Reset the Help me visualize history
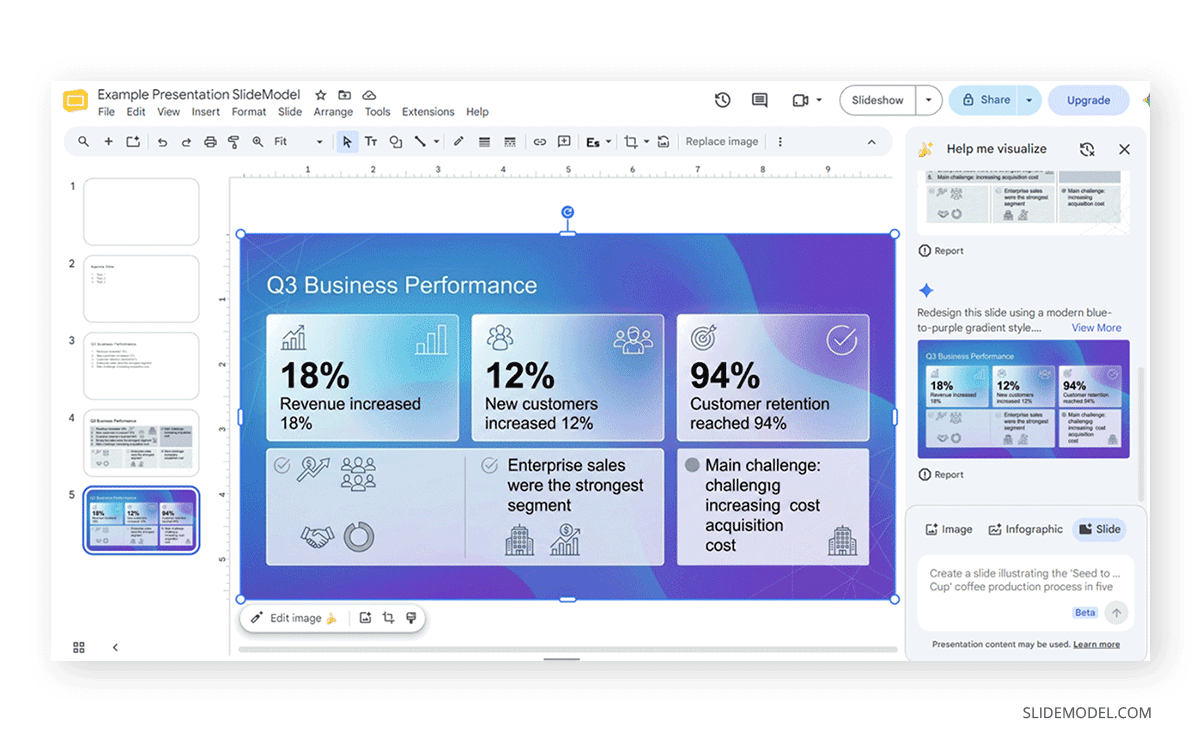The image size is (1200, 743). 1087,149
